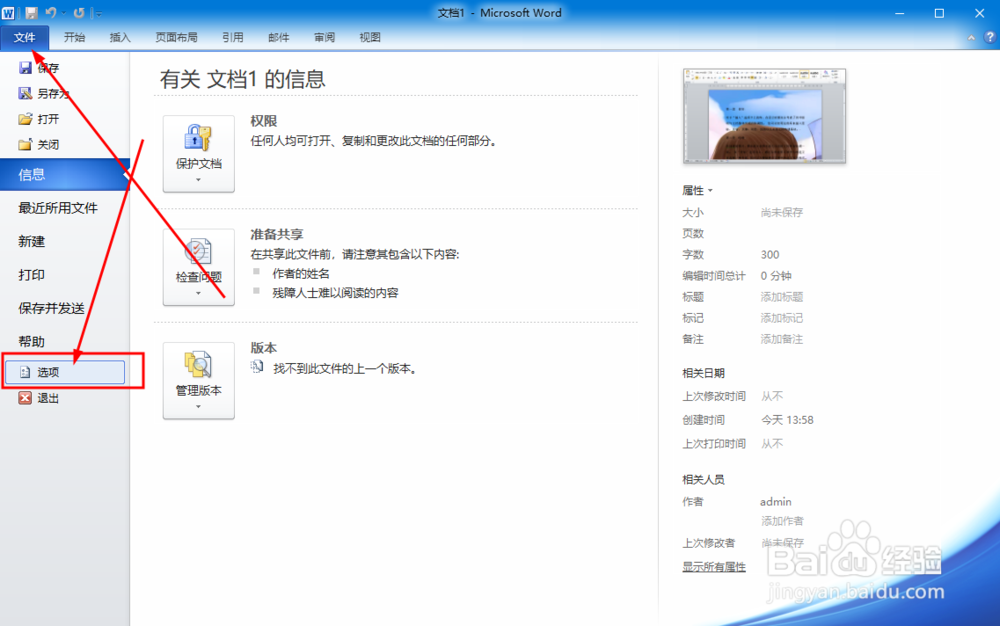This screenshot has height=626, width=1000.
Task: Minimize the ribbon with the caret icon
Action: (971, 38)
